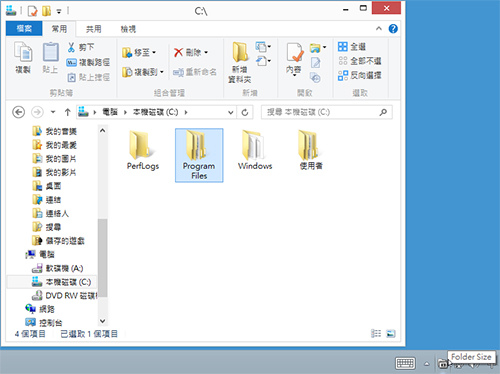The image size is (500, 374).
Task: Open the New item dropdown in ribbon
Action: point(263,47)
